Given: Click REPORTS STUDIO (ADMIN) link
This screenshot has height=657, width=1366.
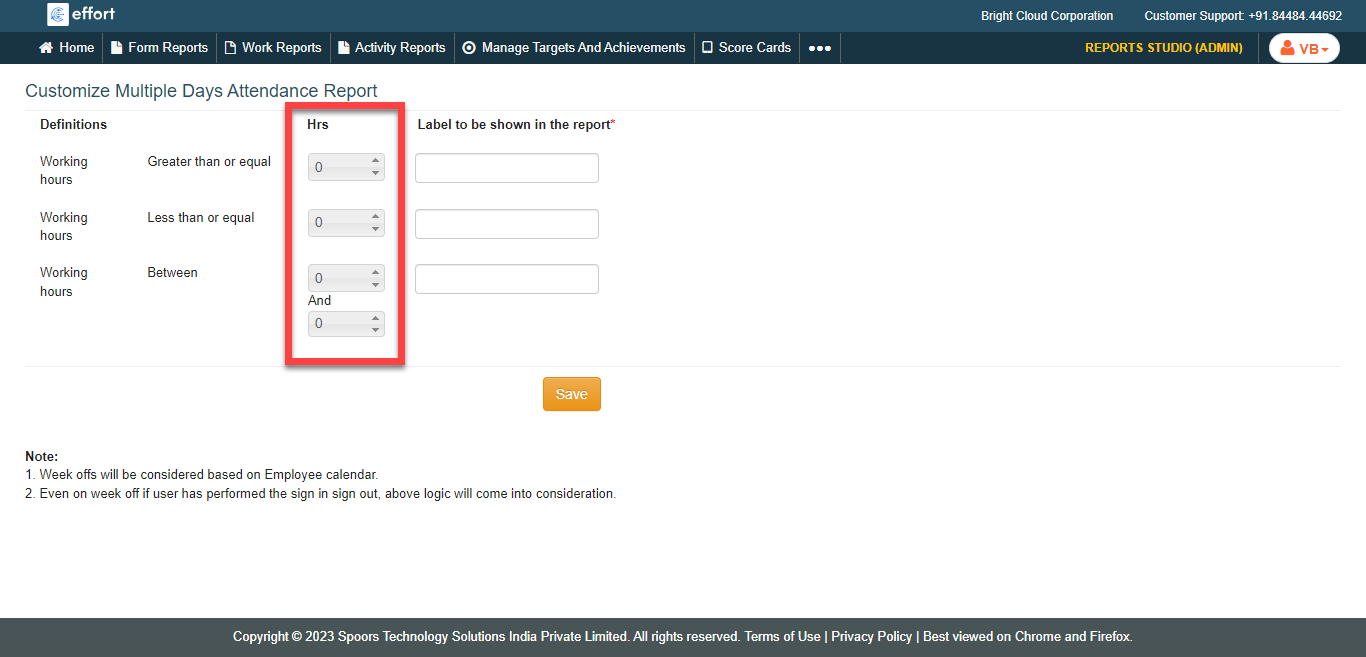Looking at the screenshot, I should tap(1163, 48).
